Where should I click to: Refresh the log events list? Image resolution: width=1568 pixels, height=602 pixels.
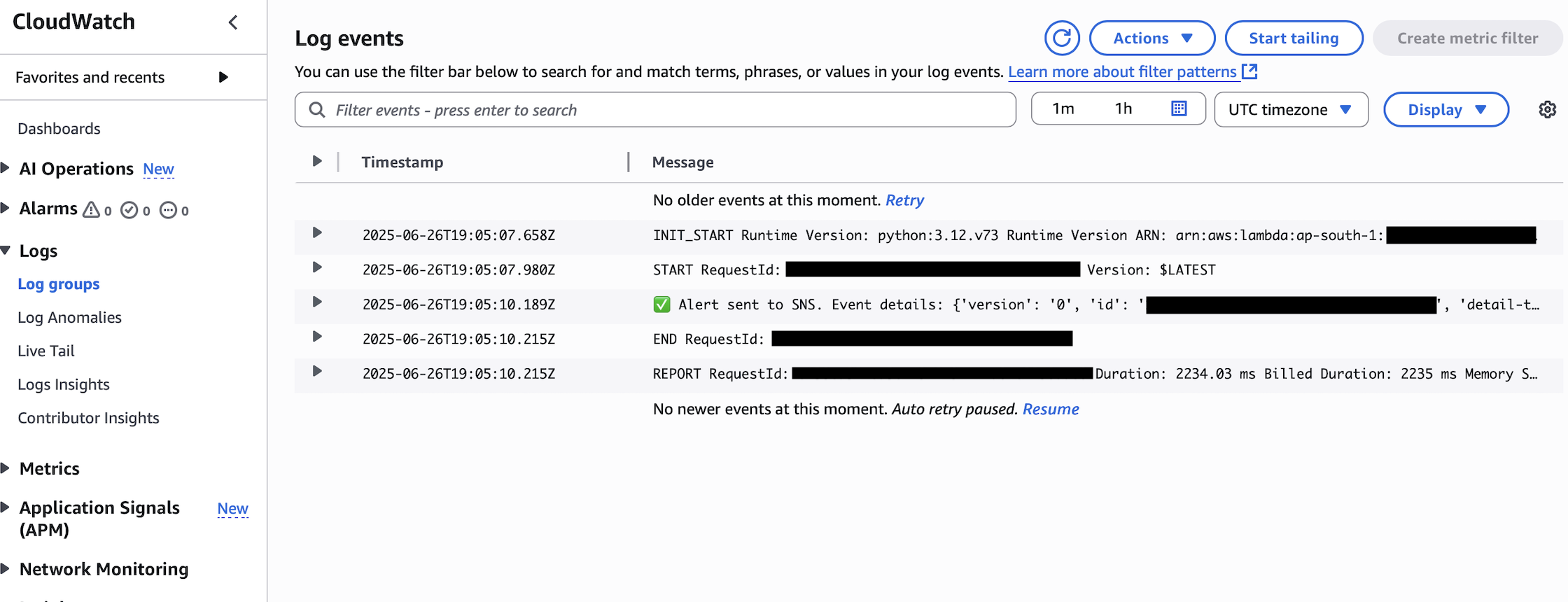[x=1062, y=38]
